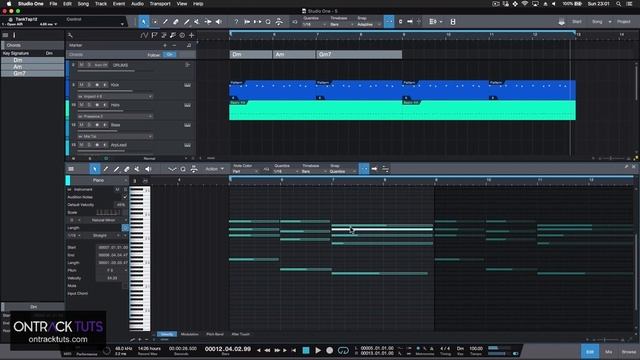
Task: Click the editor hamburger menu icon
Action: click(x=71, y=169)
